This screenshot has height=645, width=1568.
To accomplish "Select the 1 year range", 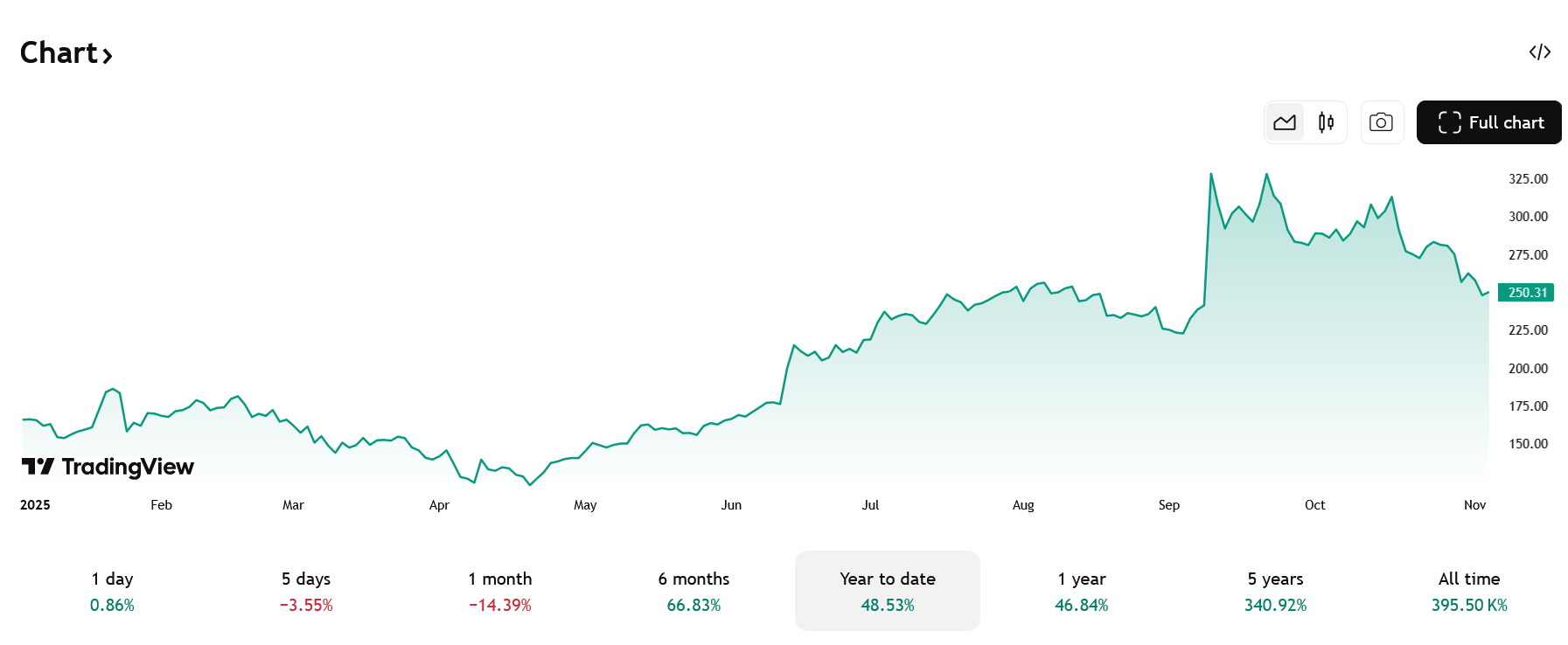I will (1082, 591).
